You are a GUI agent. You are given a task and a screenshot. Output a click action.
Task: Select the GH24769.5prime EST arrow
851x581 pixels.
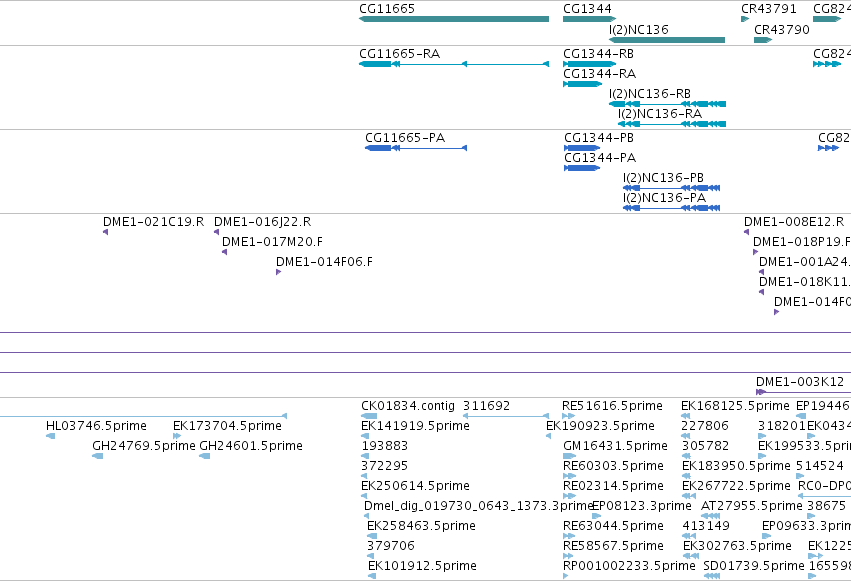(98, 456)
